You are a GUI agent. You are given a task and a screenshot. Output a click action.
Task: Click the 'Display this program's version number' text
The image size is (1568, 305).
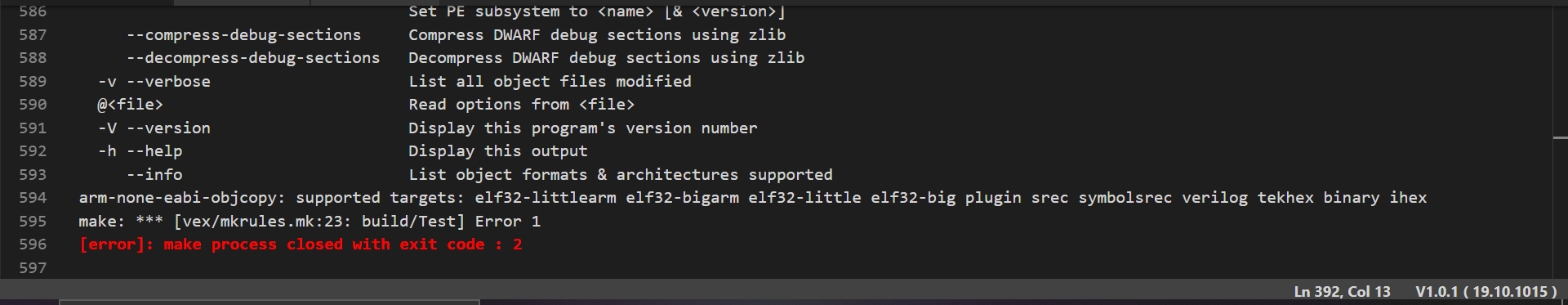point(583,128)
